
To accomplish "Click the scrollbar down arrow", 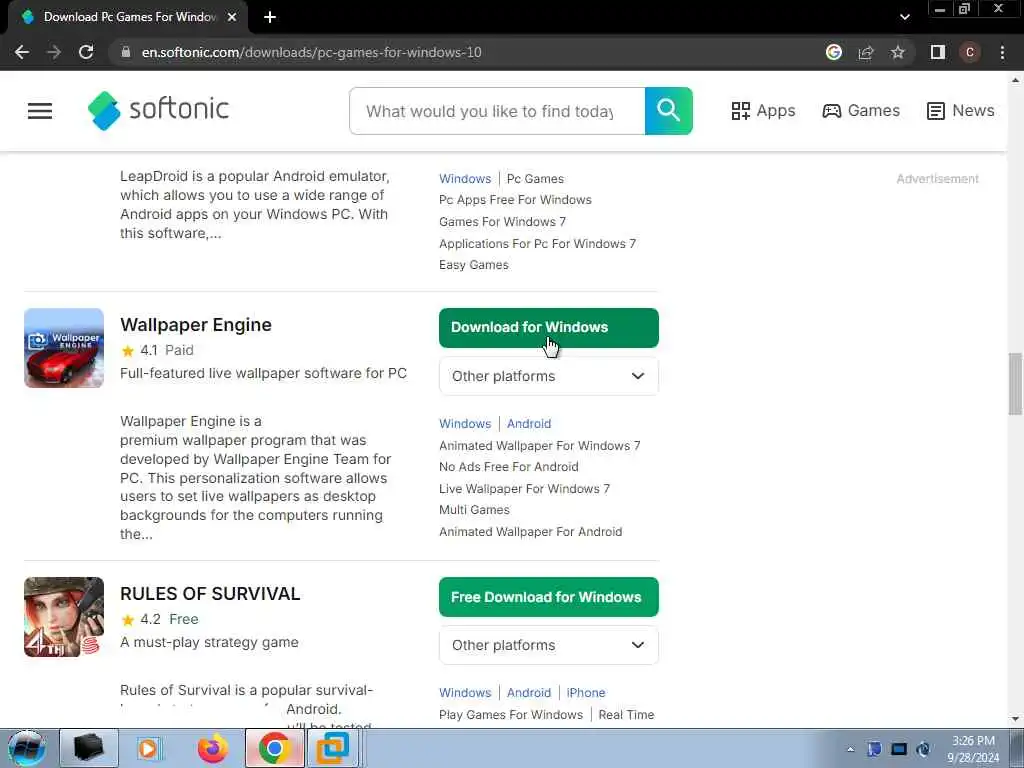I will (x=1015, y=719).
